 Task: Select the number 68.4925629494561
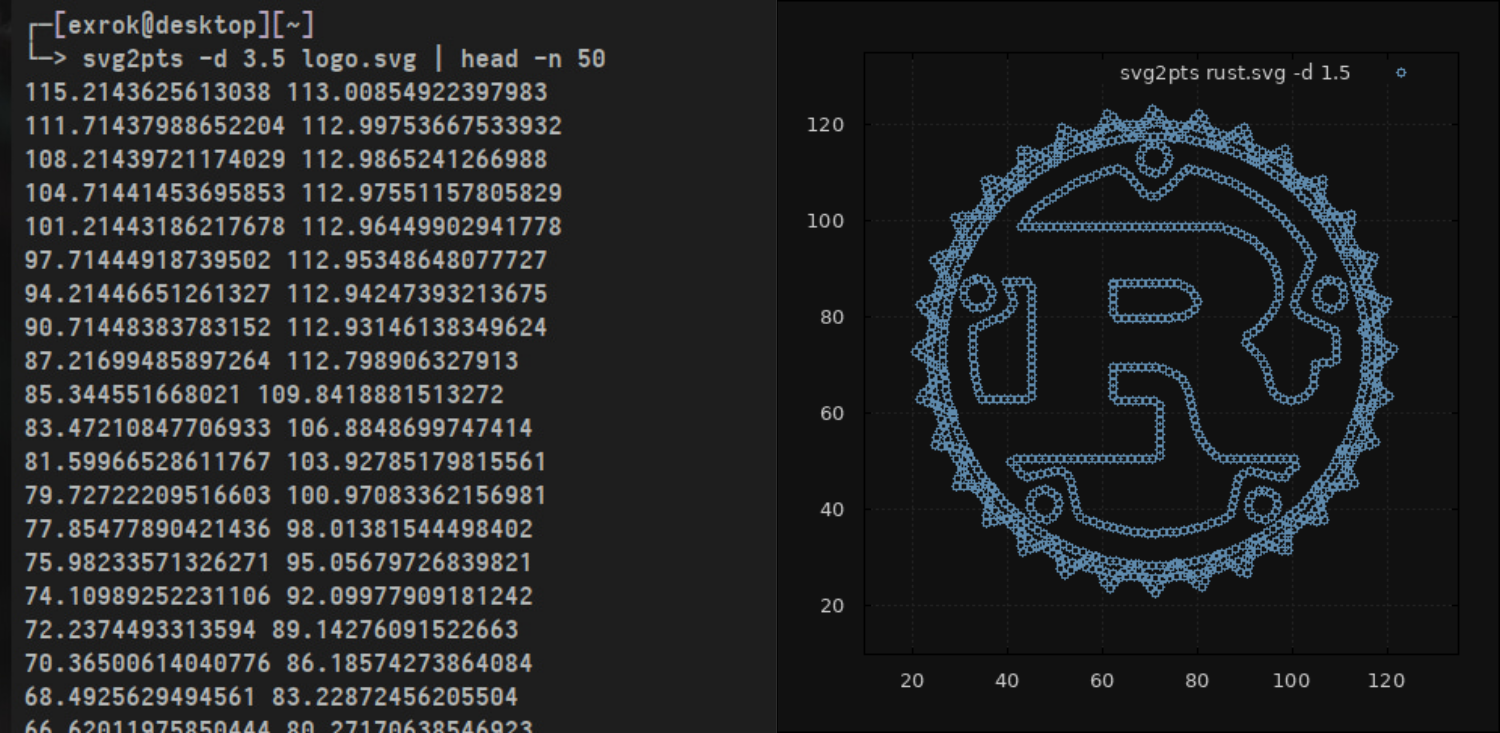click(140, 697)
